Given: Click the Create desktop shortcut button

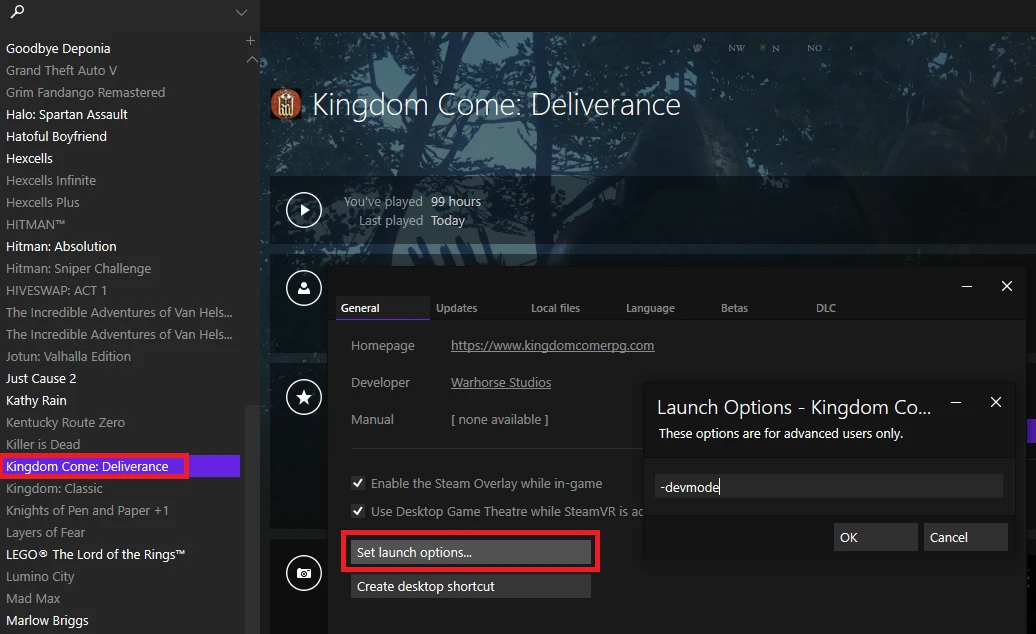Looking at the screenshot, I should coord(470,586).
